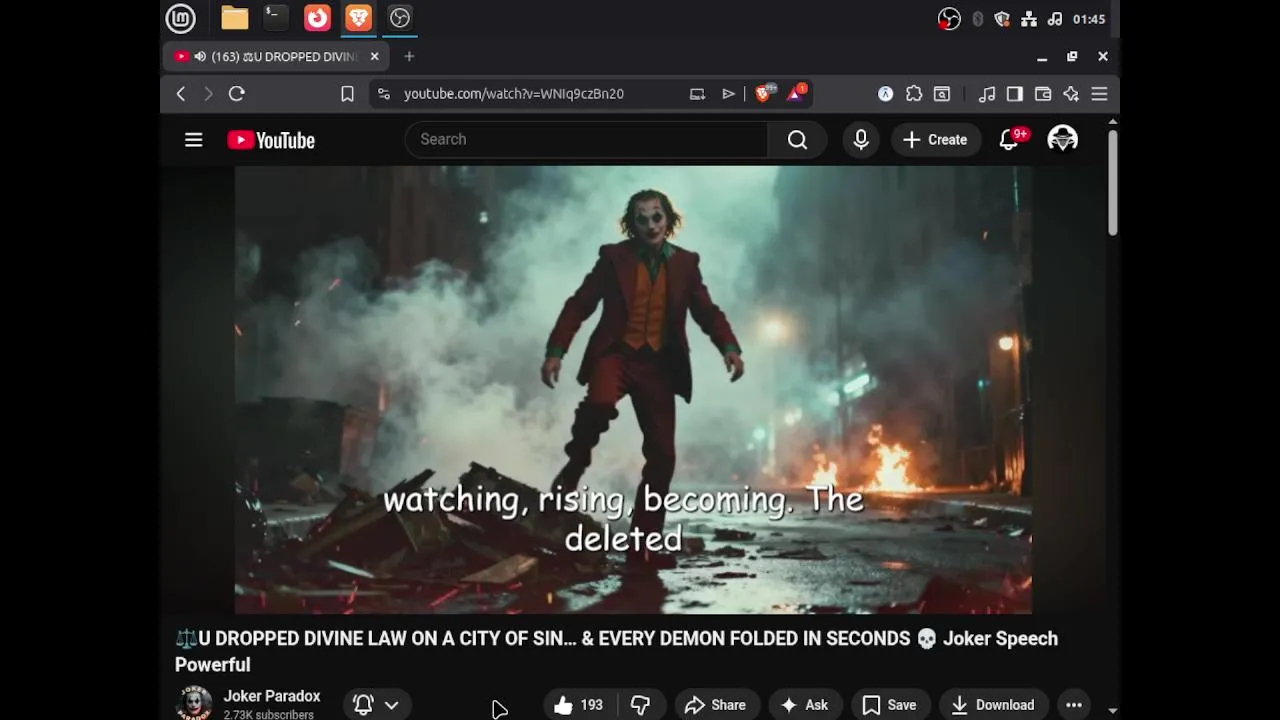Download the video
The width and height of the screenshot is (1280, 720).
click(993, 705)
